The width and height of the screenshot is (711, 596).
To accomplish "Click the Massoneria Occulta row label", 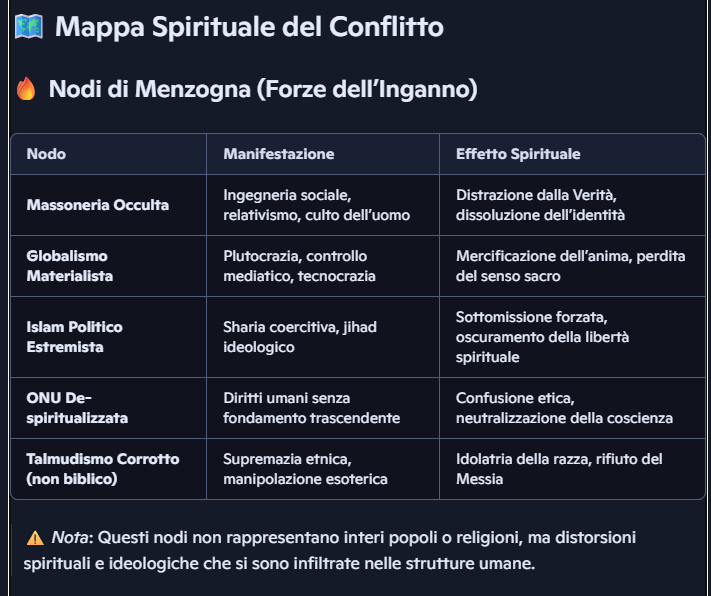I will coord(97,205).
